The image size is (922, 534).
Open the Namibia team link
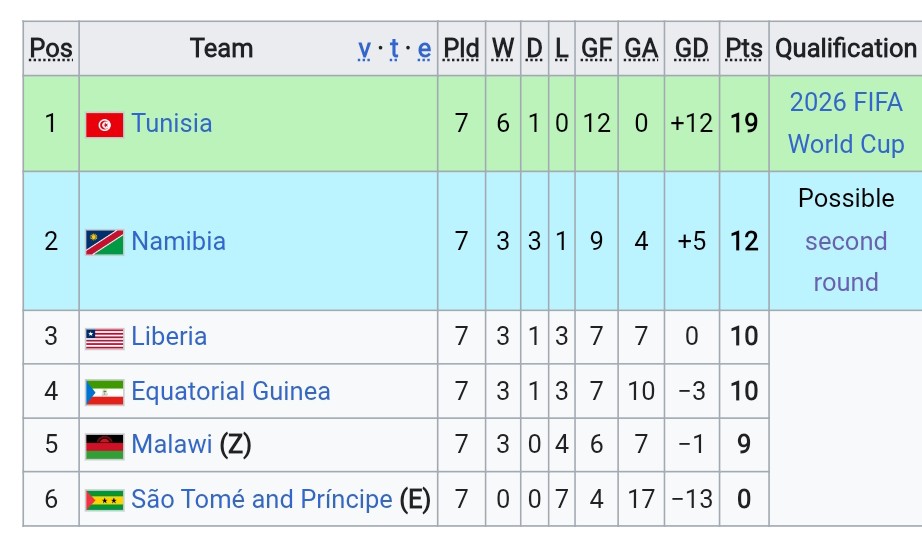tap(179, 241)
